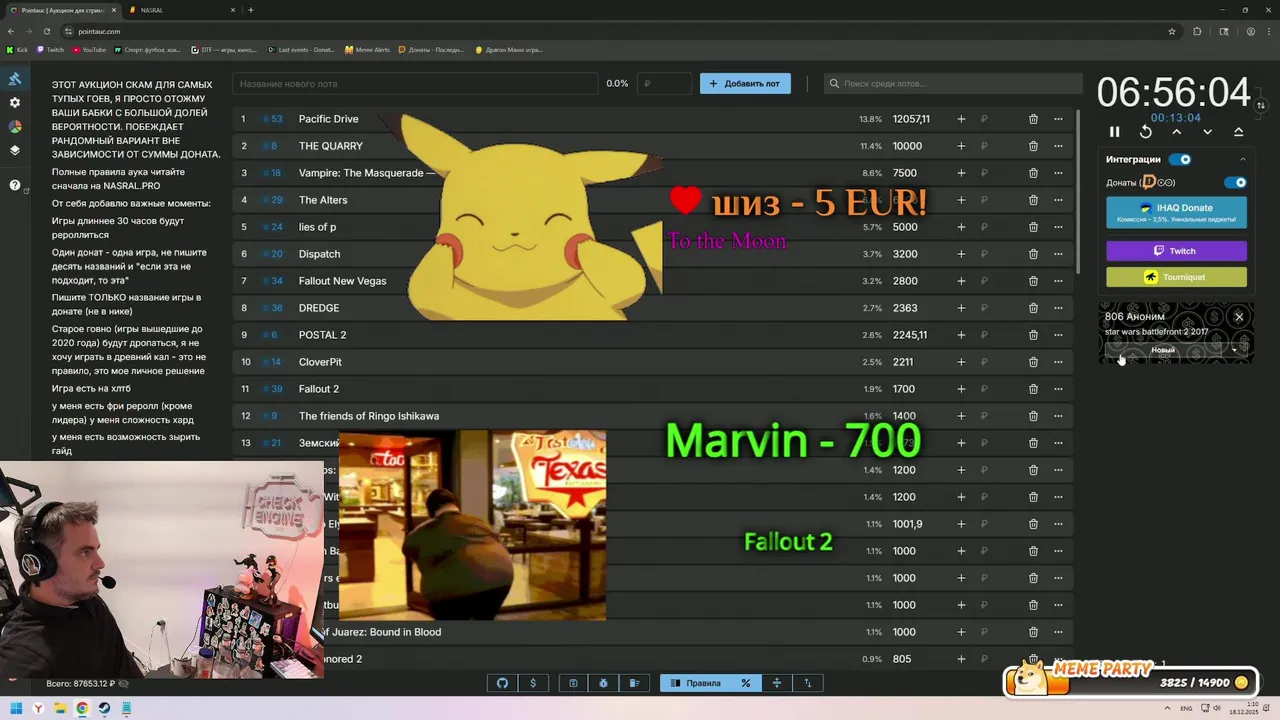Click the bug report icon in bottom toolbar
This screenshot has height=720, width=1280.
tap(604, 683)
